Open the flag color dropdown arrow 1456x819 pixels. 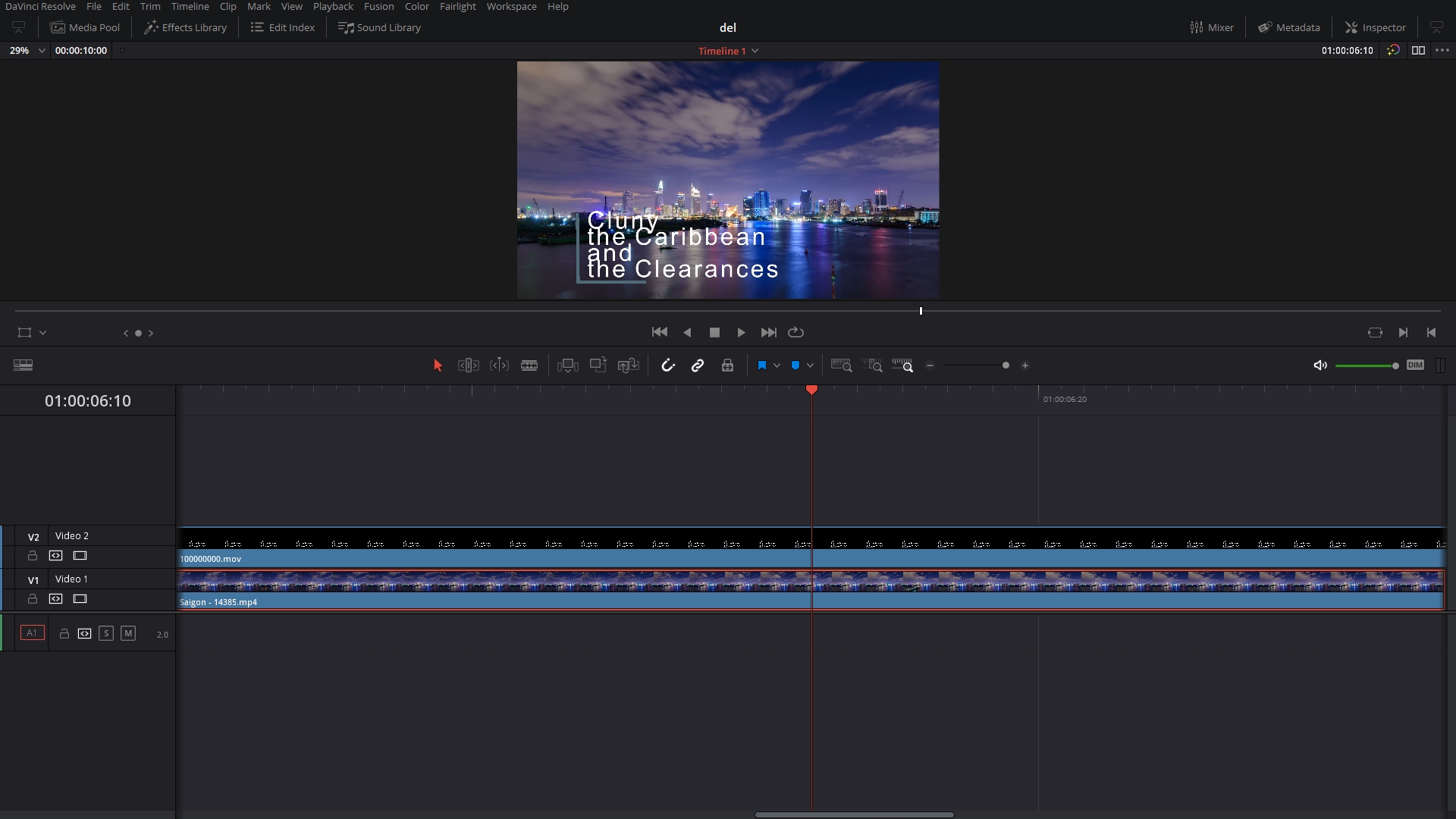pos(777,366)
